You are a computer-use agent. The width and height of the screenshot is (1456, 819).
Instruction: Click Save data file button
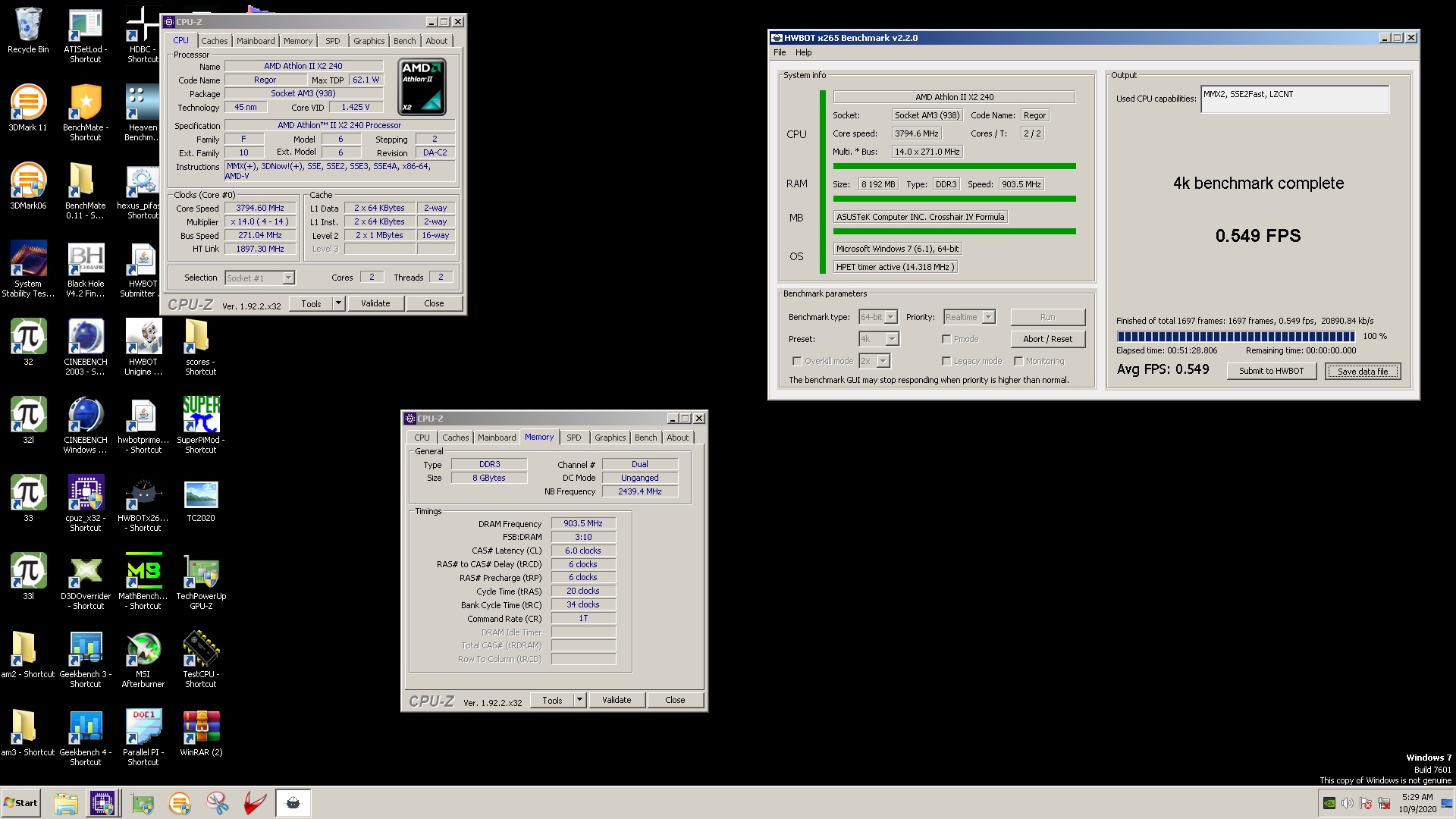1363,371
